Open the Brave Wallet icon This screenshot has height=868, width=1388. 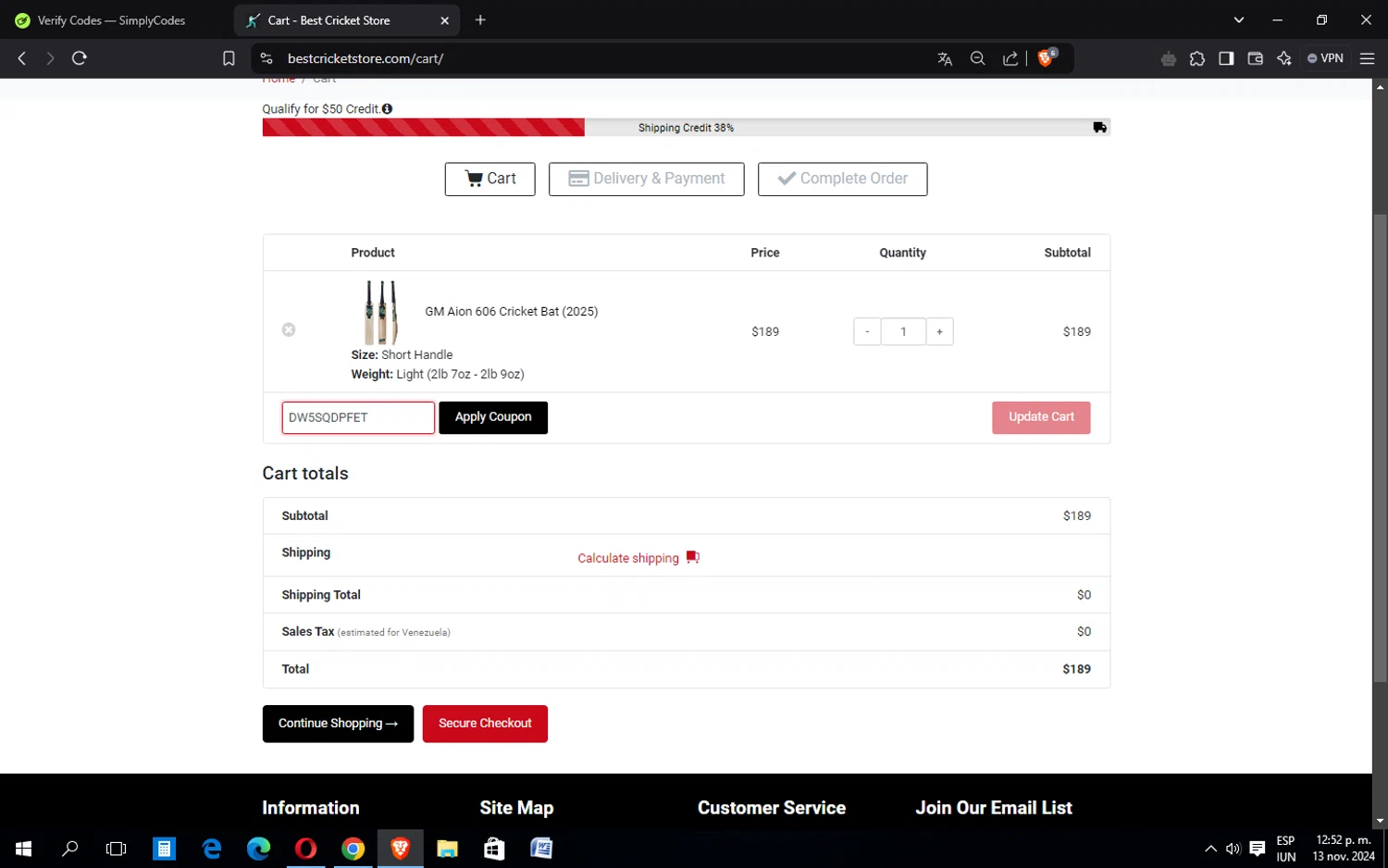tap(1255, 58)
